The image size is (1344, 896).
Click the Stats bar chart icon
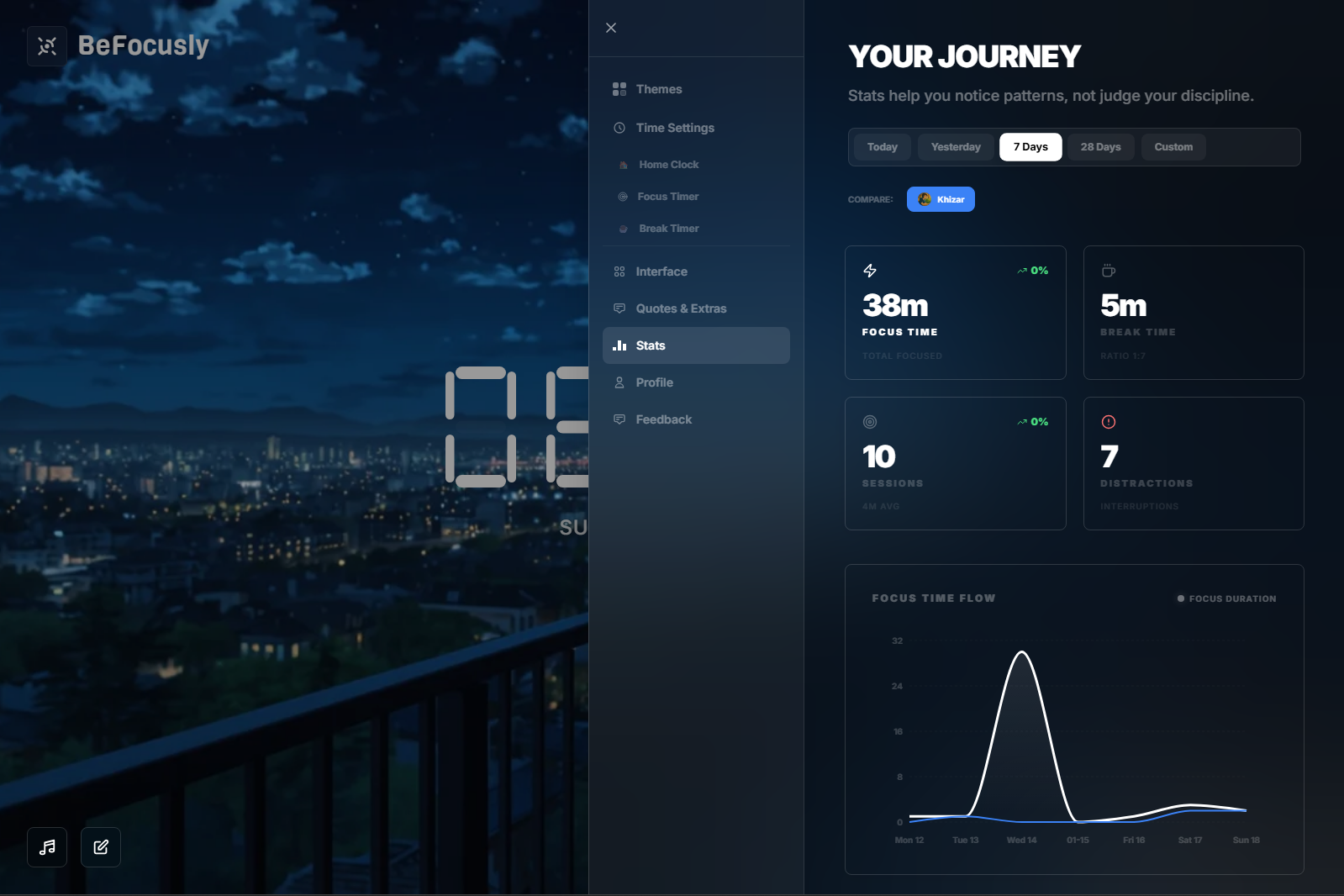[619, 345]
